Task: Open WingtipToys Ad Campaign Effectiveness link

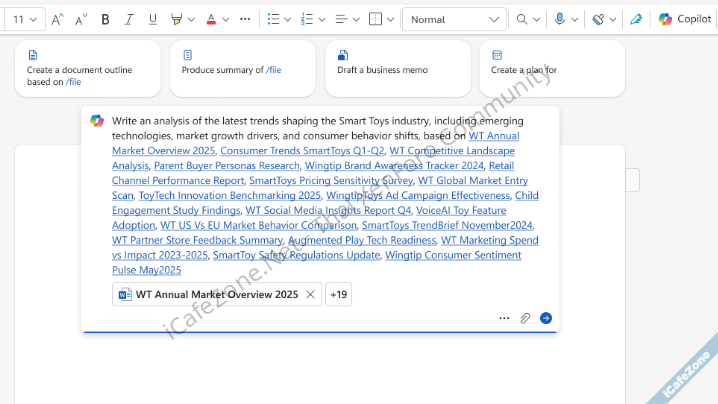Action: coord(418,196)
